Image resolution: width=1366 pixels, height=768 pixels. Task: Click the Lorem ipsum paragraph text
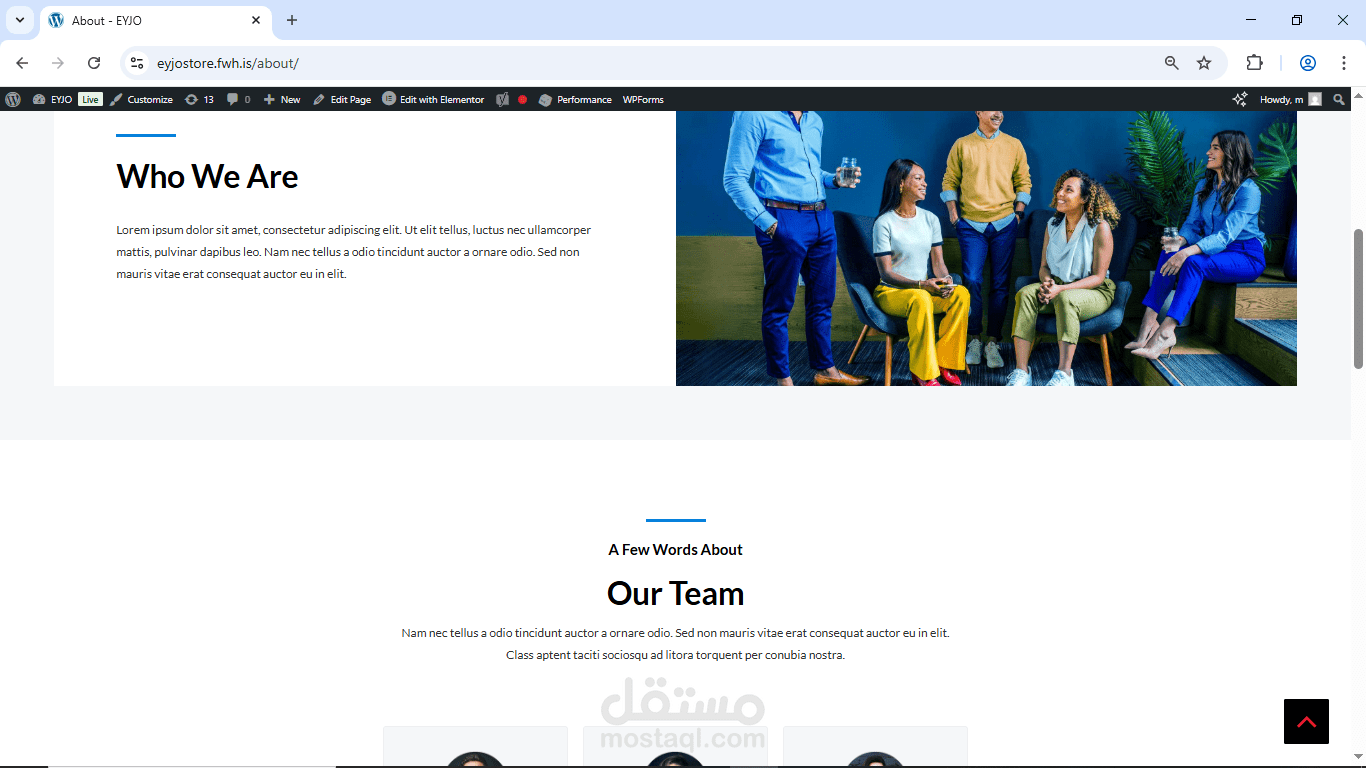[354, 252]
